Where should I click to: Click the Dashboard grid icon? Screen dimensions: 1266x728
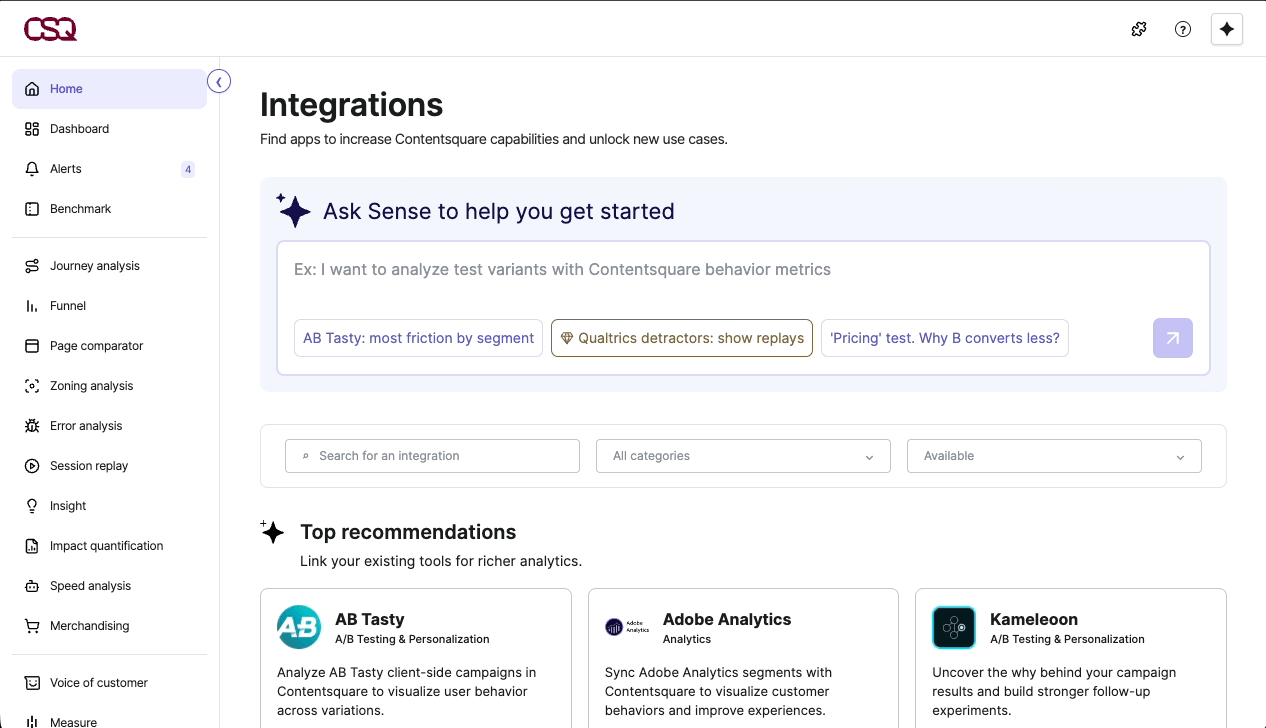click(x=32, y=129)
